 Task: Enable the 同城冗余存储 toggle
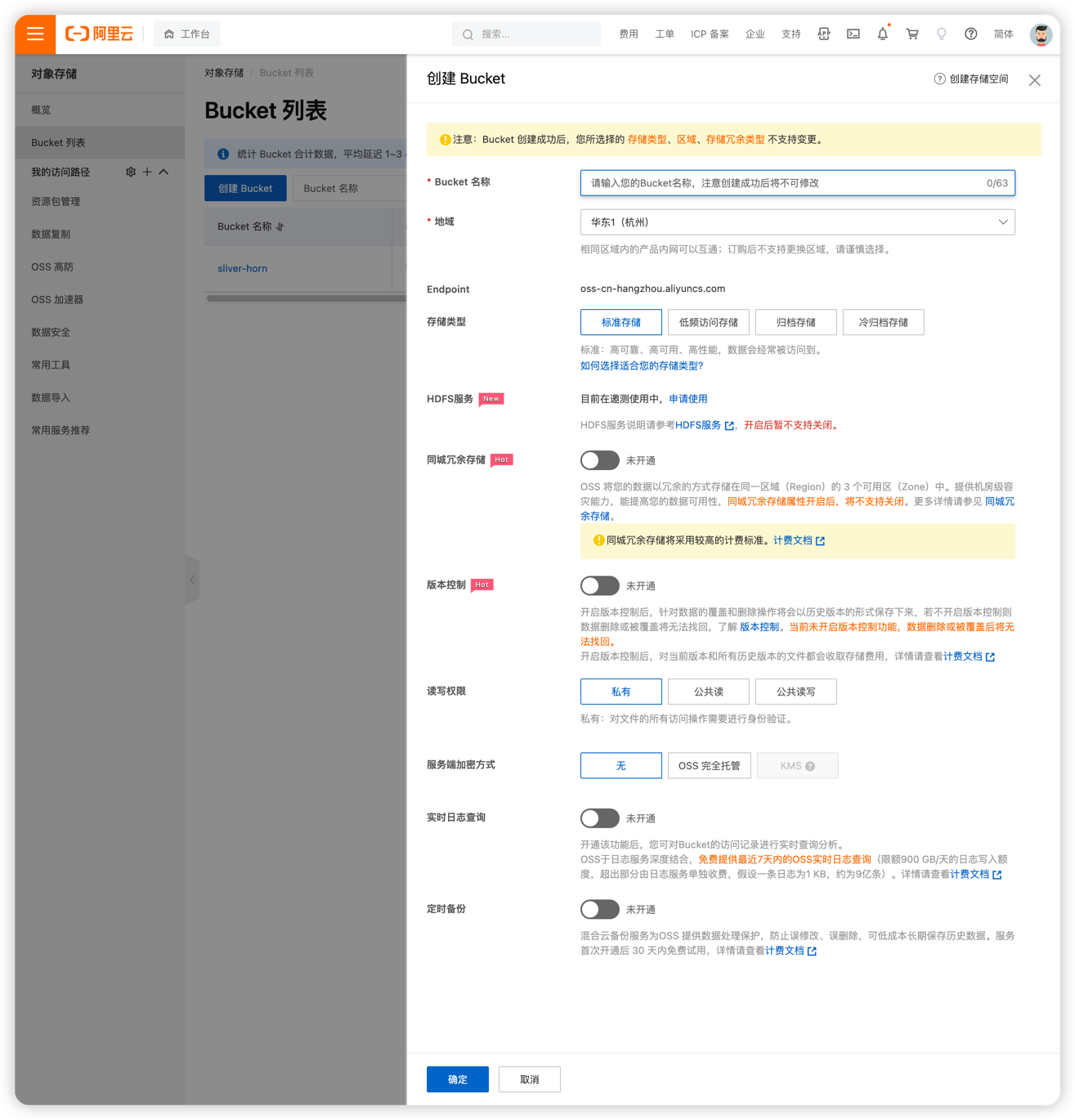(599, 460)
